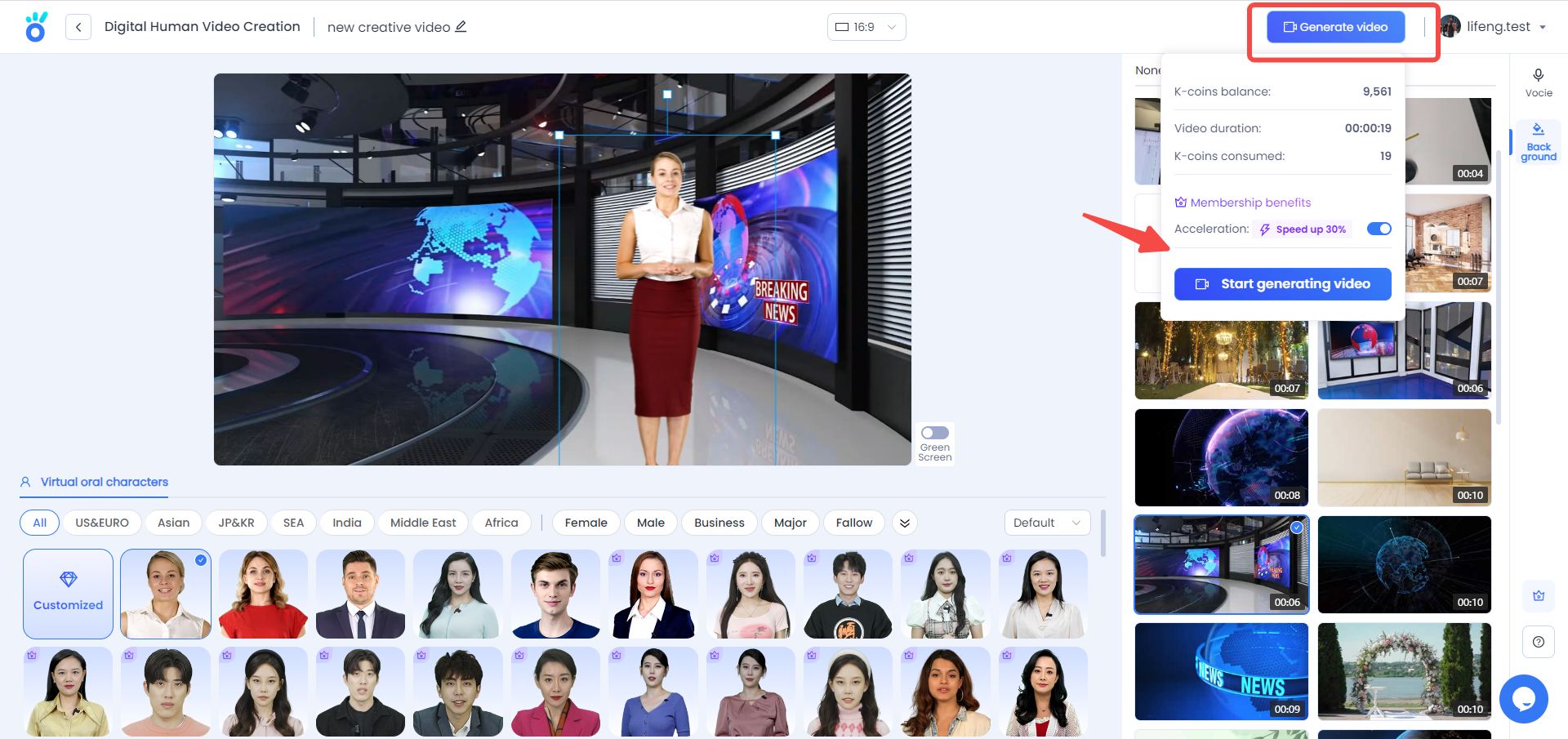
Task: Choose the blue NEWS background thumbnail
Action: [x=1222, y=671]
